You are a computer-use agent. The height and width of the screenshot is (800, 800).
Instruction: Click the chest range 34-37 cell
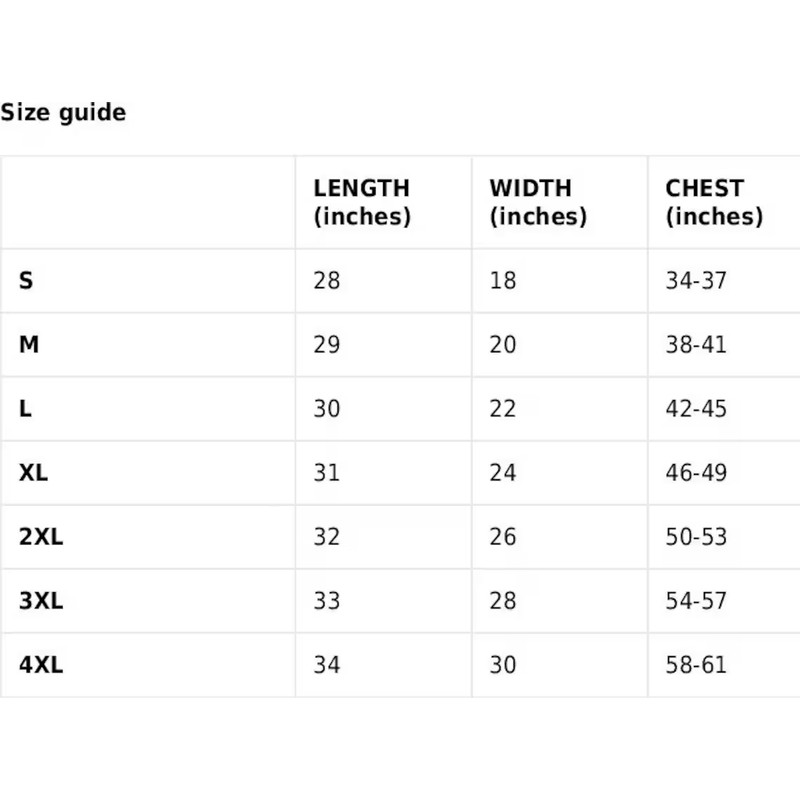click(x=696, y=281)
